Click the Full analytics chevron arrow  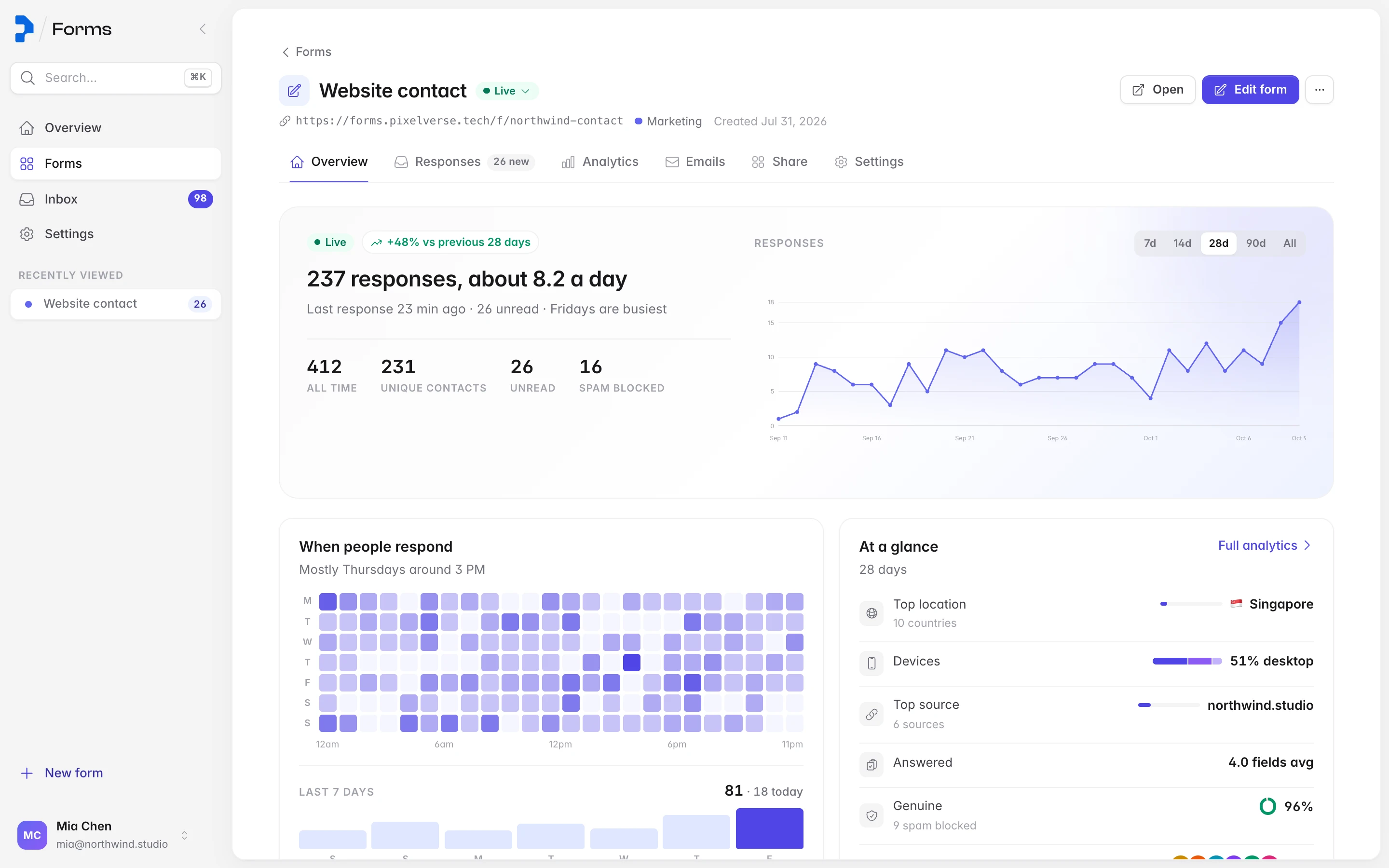tap(1307, 545)
